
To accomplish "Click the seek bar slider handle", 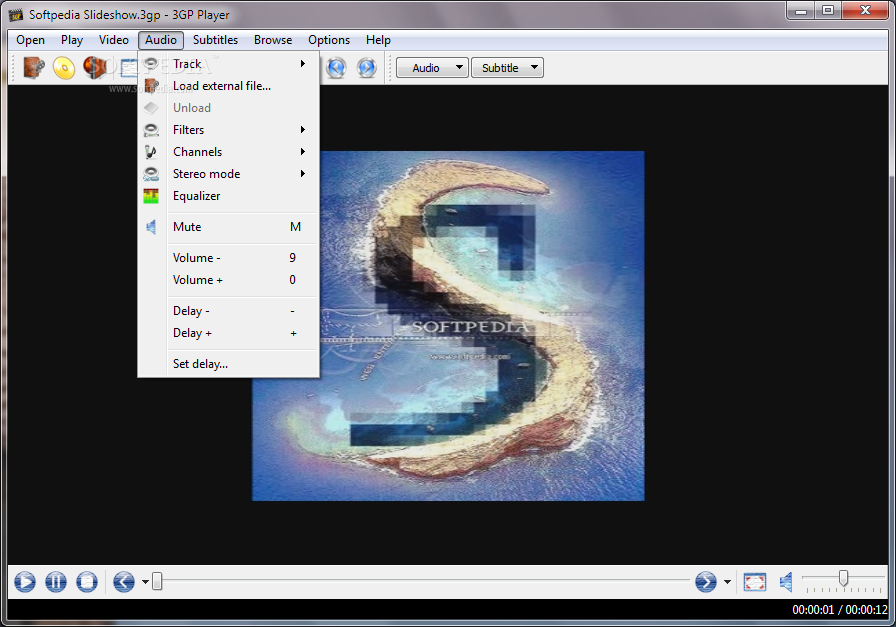I will pyautogui.click(x=157, y=582).
